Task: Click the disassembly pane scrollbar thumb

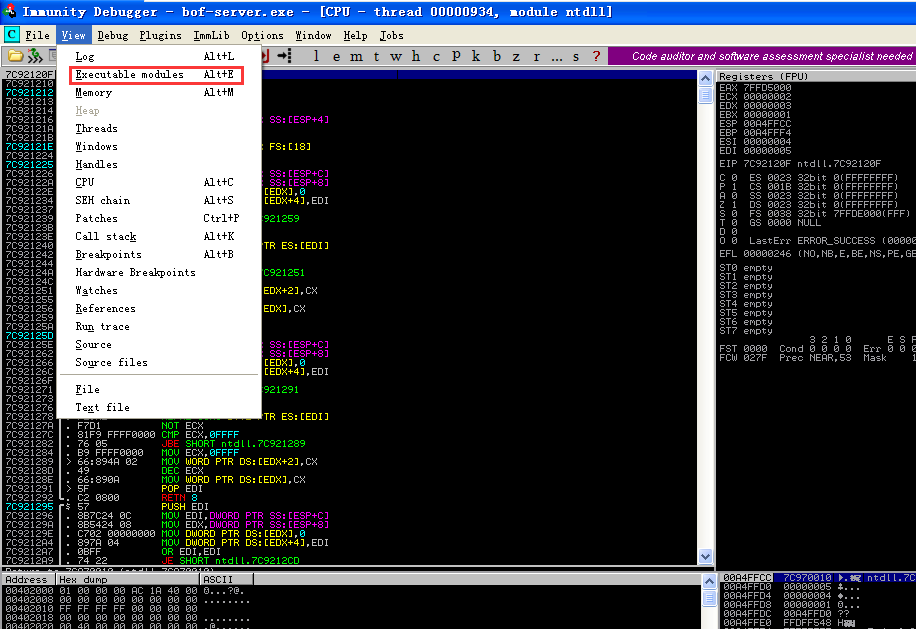Action: coord(706,95)
